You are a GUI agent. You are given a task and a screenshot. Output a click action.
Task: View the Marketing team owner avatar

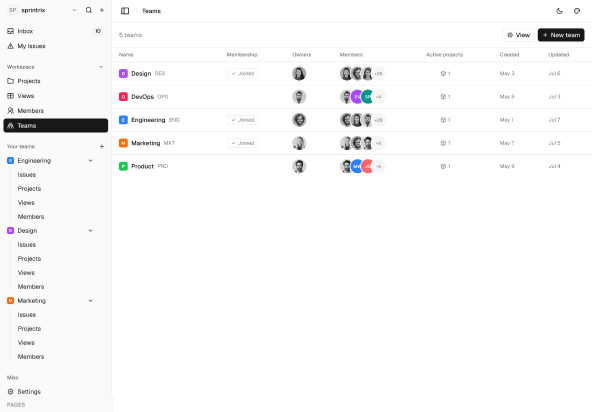[x=299, y=143]
